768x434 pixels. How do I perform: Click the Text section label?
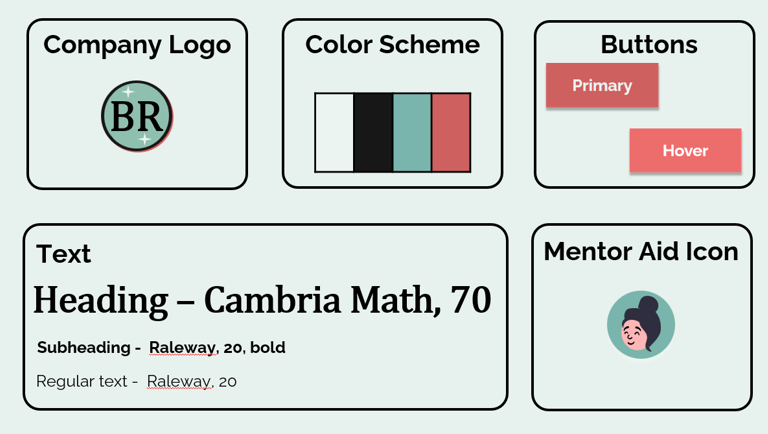pyautogui.click(x=64, y=254)
